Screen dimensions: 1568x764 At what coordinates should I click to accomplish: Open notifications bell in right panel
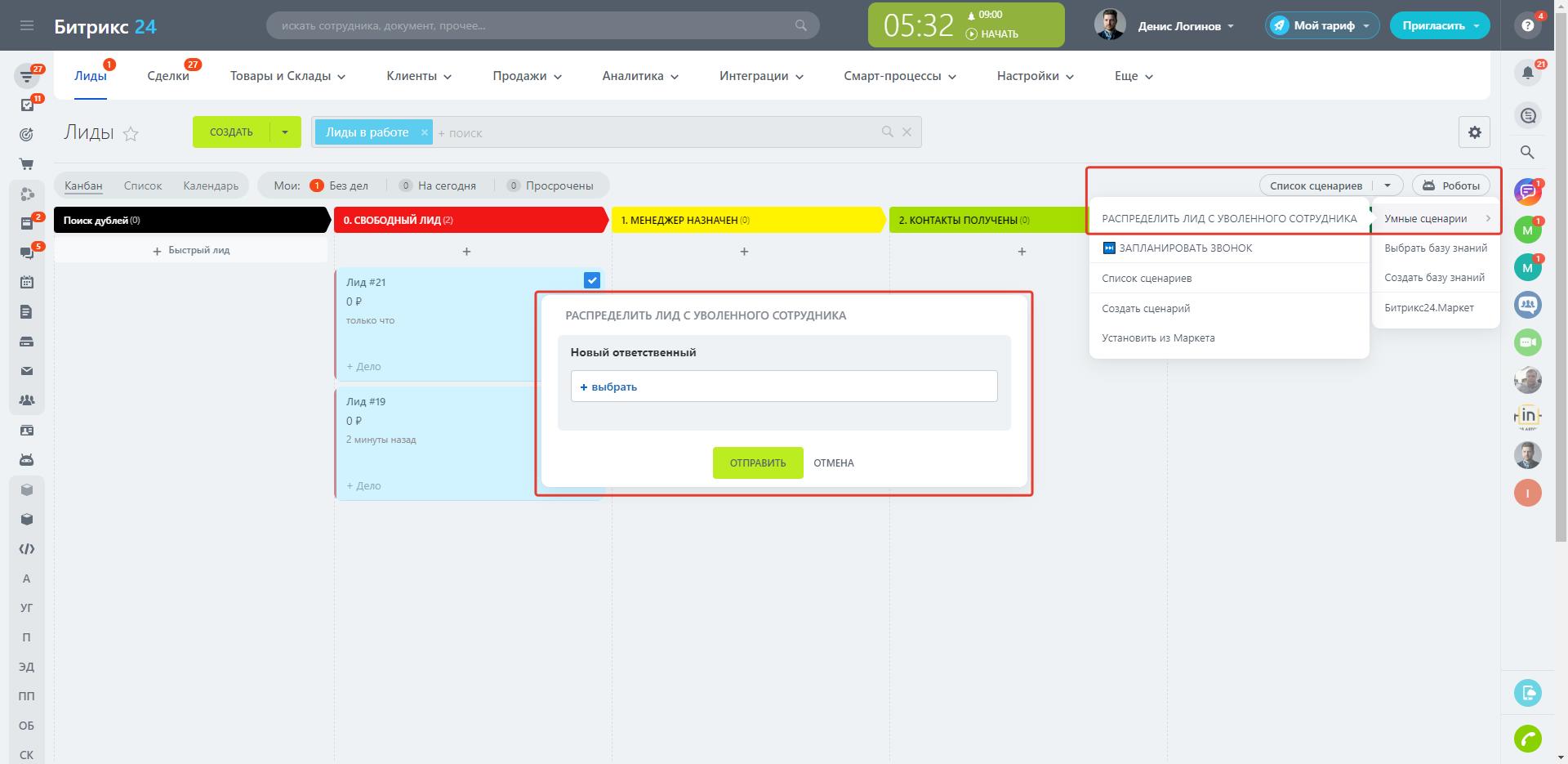tap(1527, 73)
